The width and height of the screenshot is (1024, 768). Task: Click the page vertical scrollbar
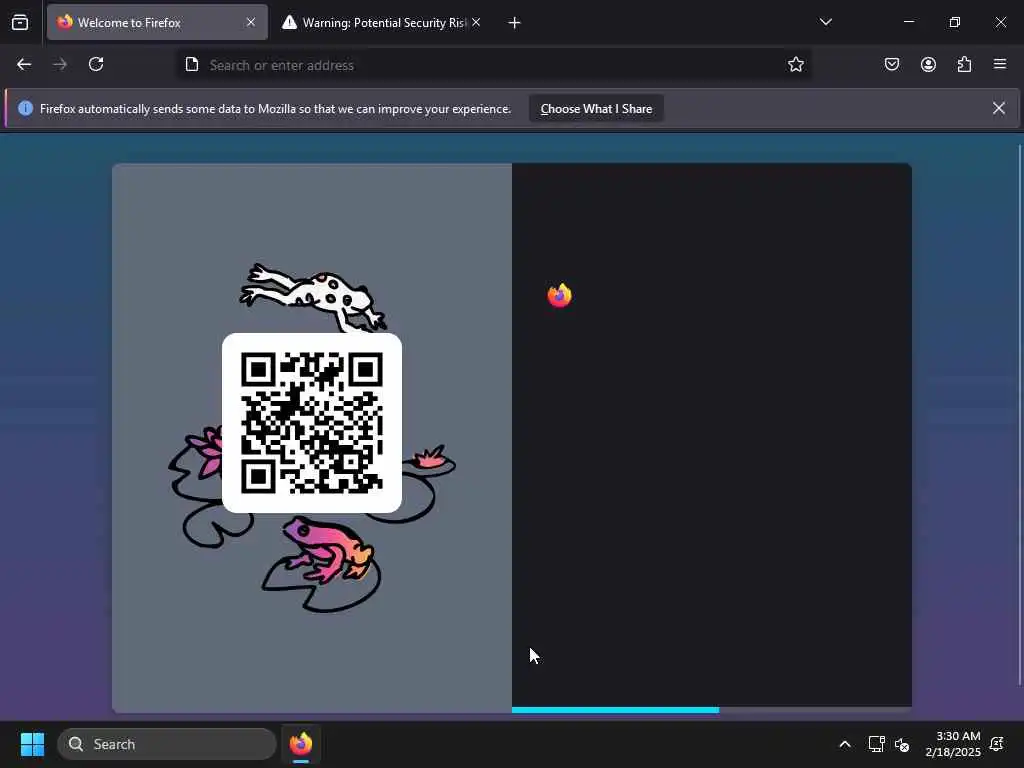[x=1019, y=415]
